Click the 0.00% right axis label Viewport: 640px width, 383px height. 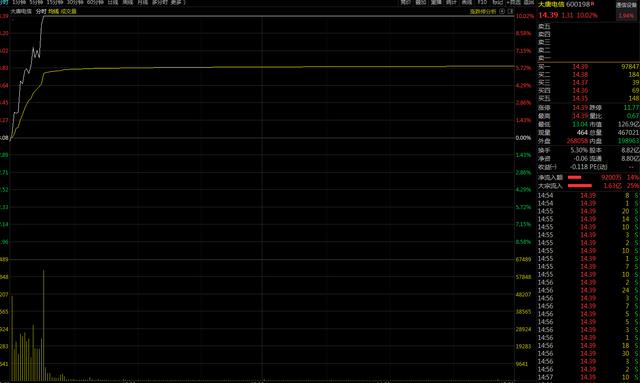(x=523, y=138)
